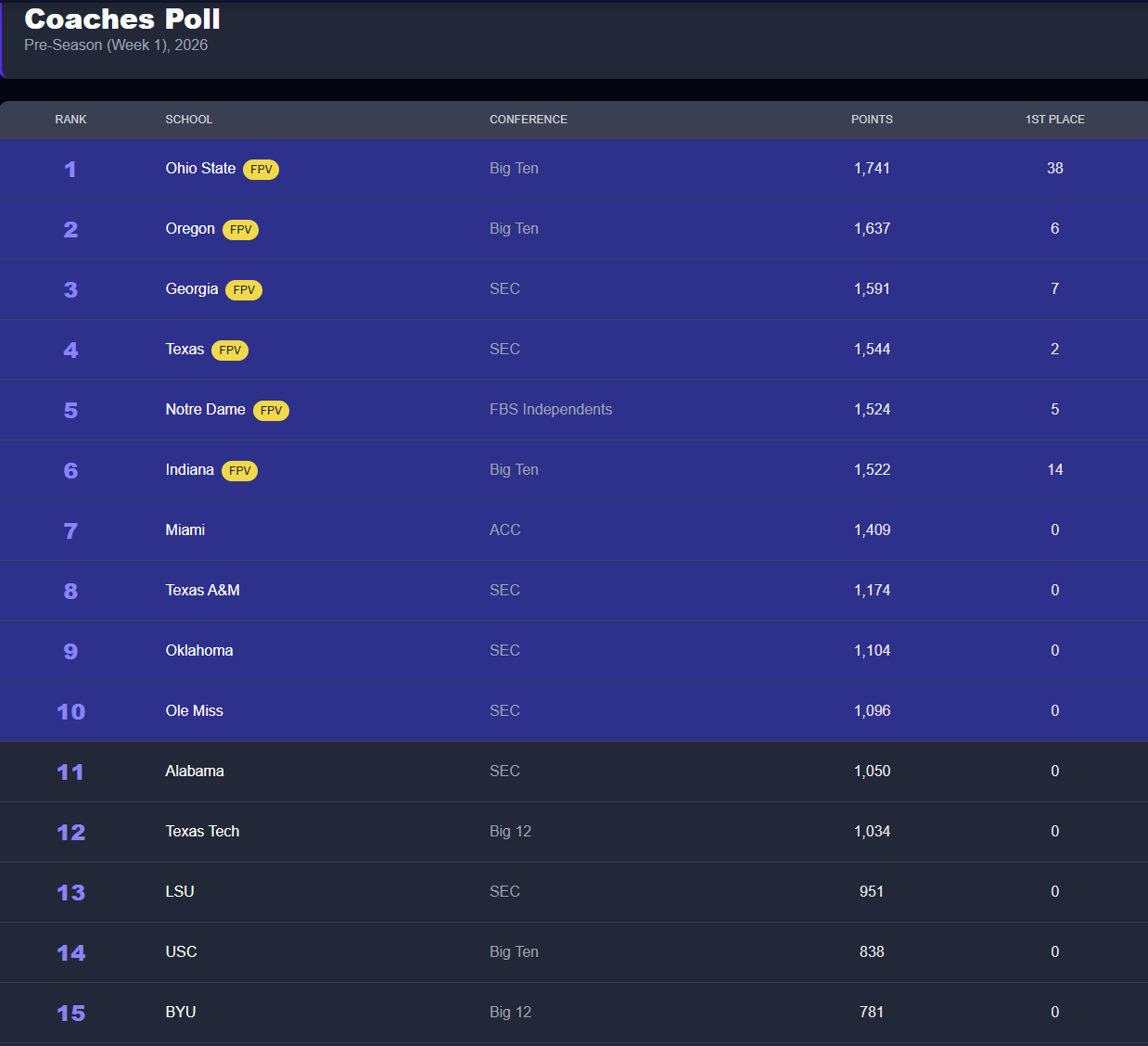The height and width of the screenshot is (1046, 1148).
Task: Sort by the 1ST PLACE column header
Action: pos(1054,120)
